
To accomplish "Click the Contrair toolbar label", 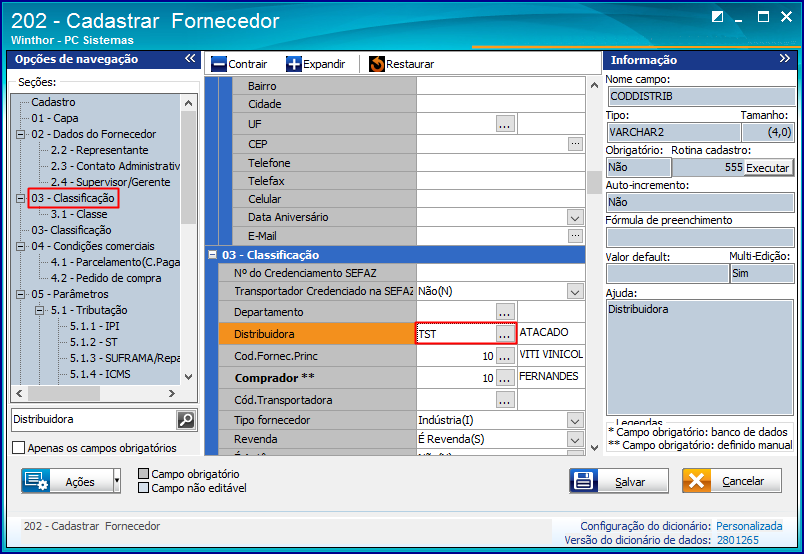I will (x=248, y=64).
